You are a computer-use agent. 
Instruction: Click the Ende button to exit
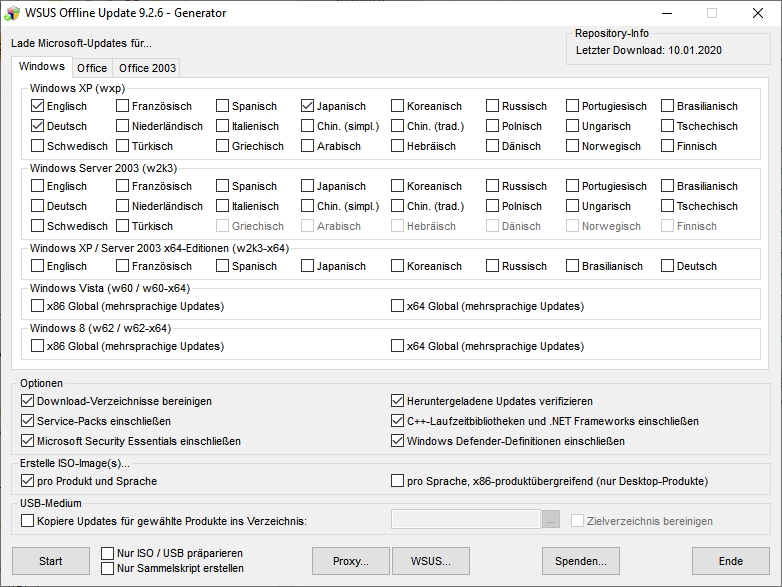[x=731, y=561]
